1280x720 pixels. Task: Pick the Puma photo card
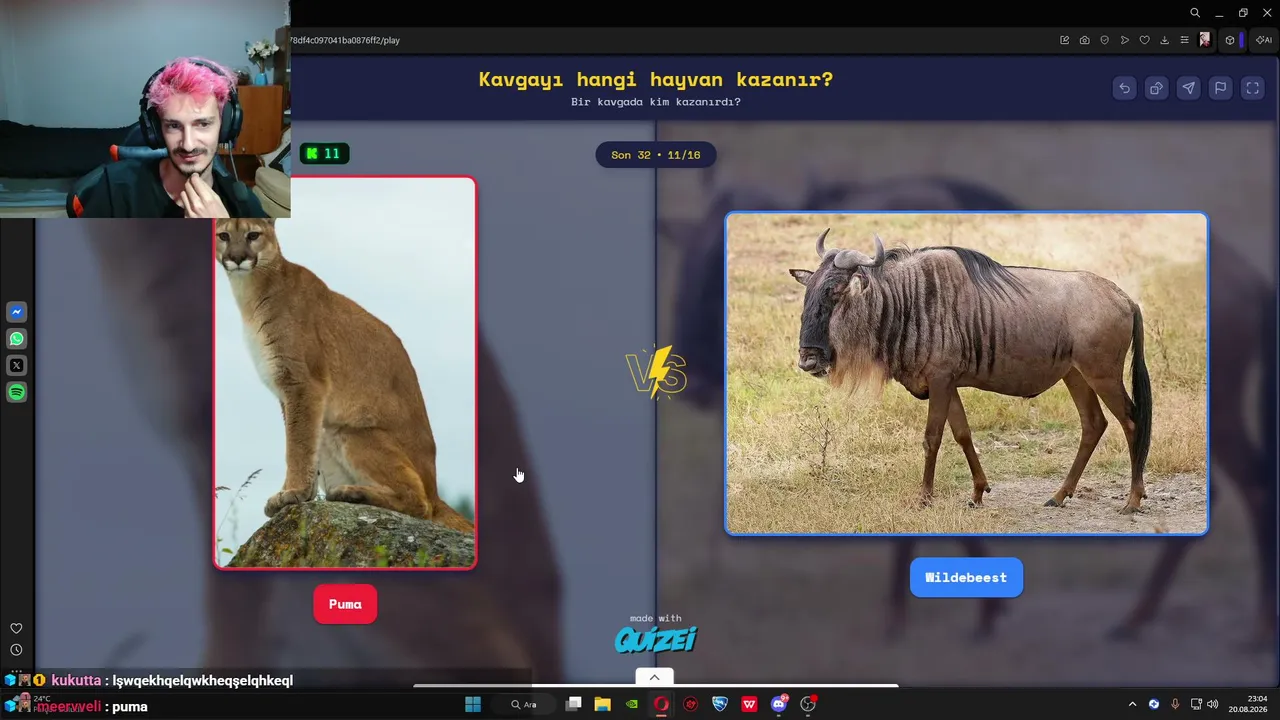tap(345, 373)
